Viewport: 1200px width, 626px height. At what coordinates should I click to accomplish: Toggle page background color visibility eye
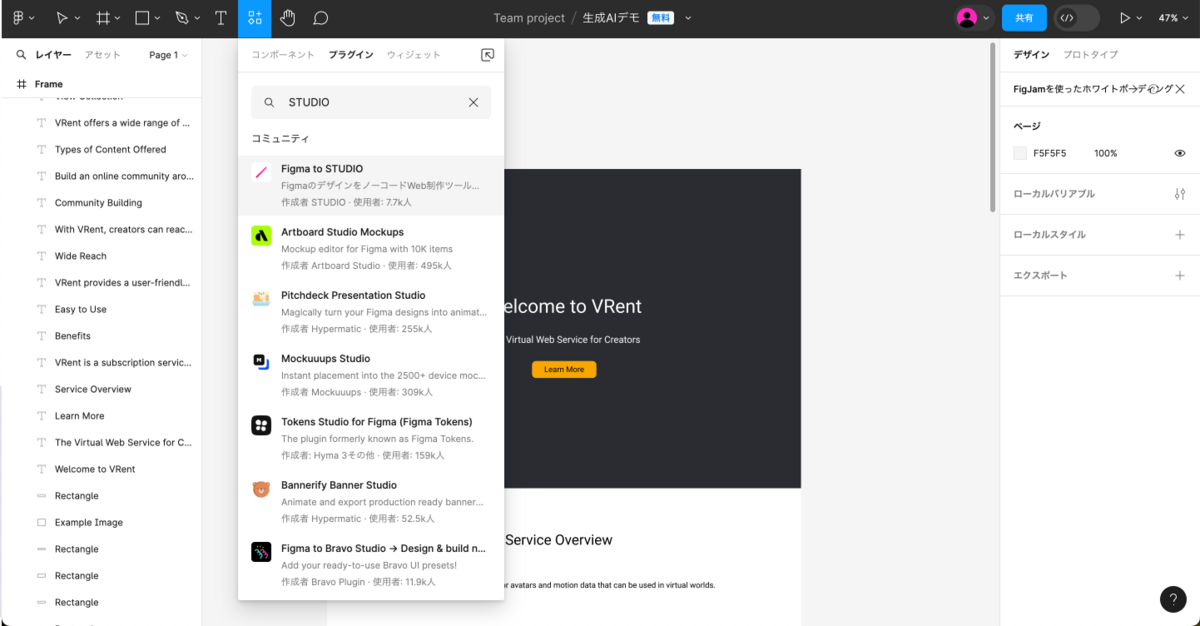(1180, 153)
